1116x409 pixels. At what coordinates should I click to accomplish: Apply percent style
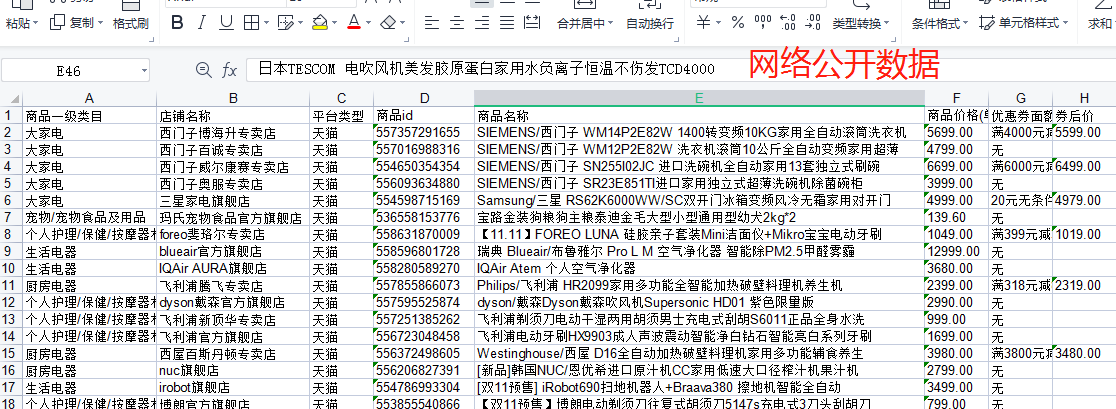coord(737,23)
